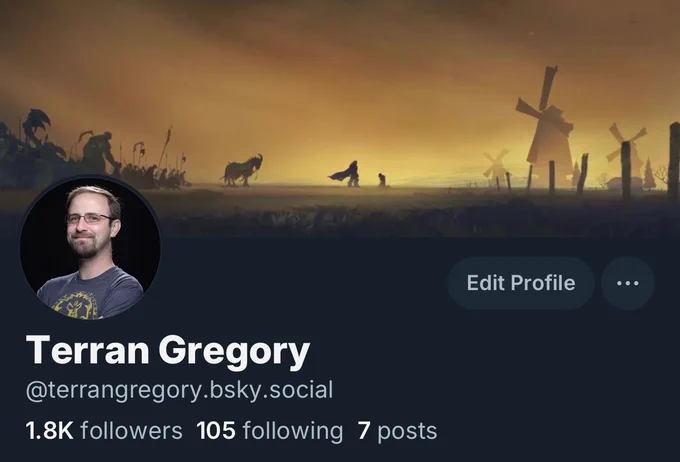
Task: Open the 105 following list
Action: 269,431
